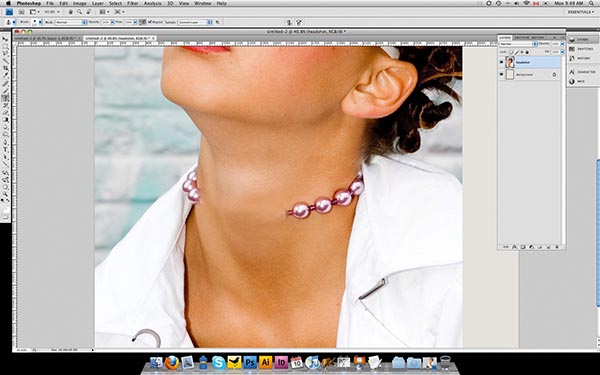Toggle lock image pixels (brush icon)
Viewport: 600px width, 375px height.
point(517,52)
